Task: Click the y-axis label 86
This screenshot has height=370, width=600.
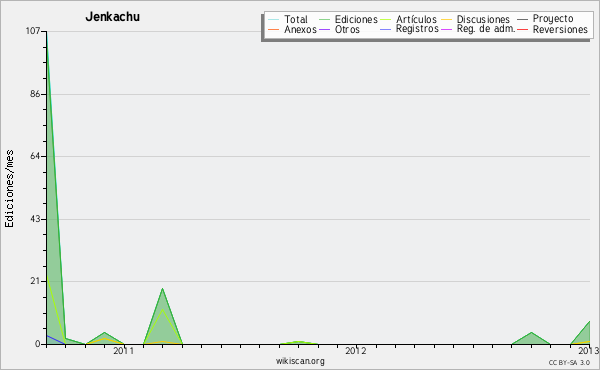Action: [x=35, y=94]
